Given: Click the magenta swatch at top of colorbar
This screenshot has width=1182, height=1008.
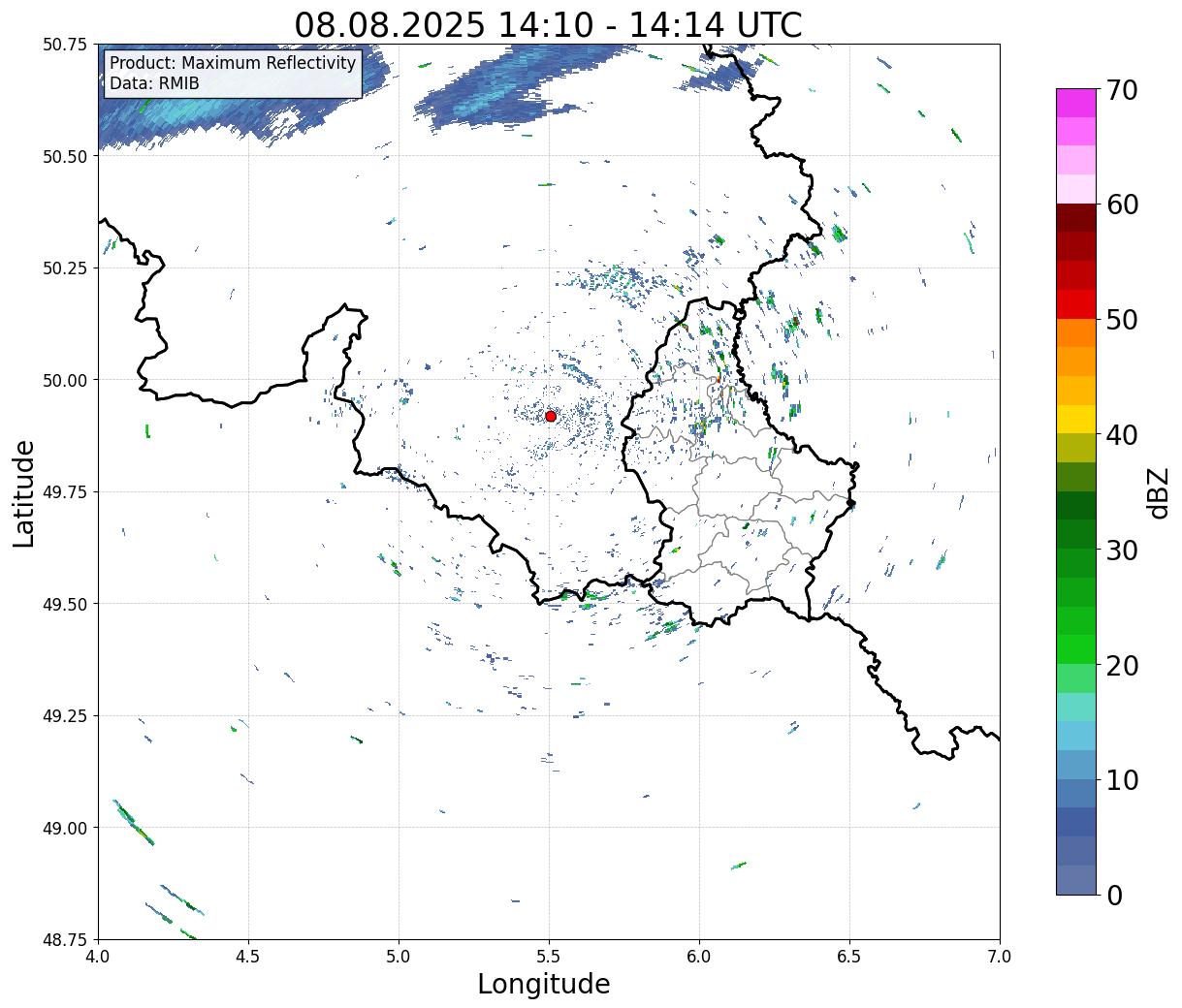Looking at the screenshot, I should [1076, 103].
